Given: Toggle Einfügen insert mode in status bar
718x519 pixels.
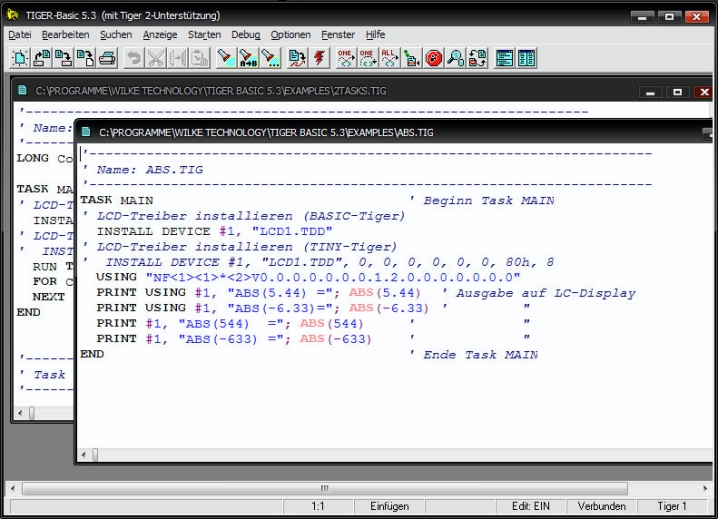Looking at the screenshot, I should coord(389,507).
